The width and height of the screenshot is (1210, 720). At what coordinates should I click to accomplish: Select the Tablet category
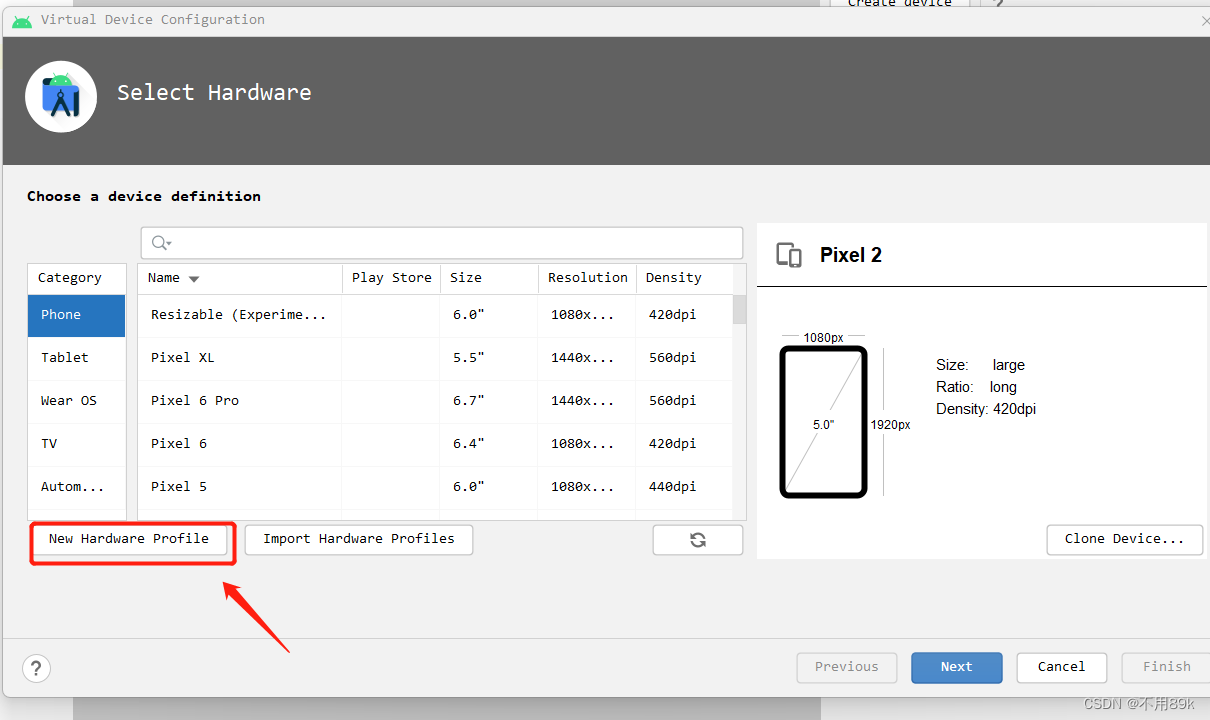[77, 358]
